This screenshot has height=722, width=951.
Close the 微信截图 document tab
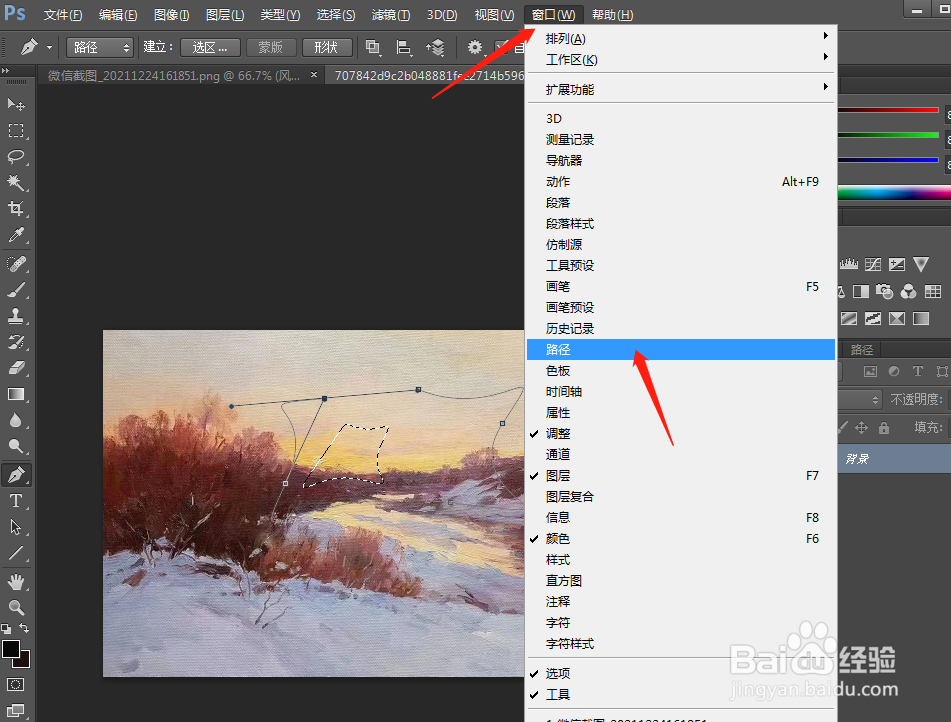pos(314,75)
